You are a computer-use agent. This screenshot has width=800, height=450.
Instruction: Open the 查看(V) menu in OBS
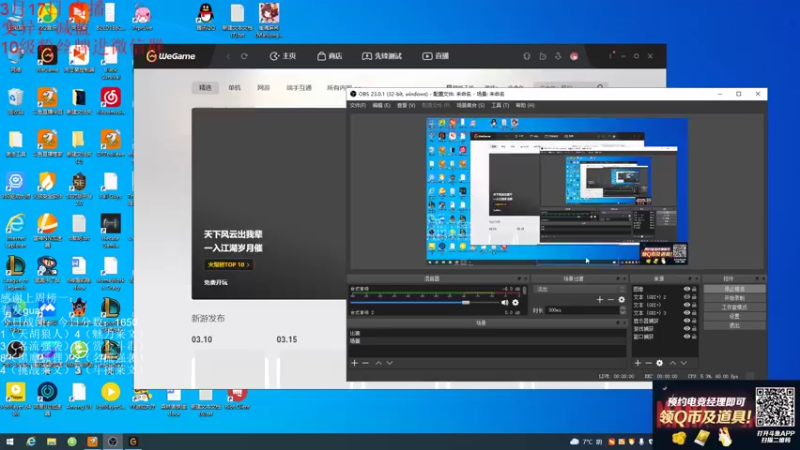pos(406,106)
